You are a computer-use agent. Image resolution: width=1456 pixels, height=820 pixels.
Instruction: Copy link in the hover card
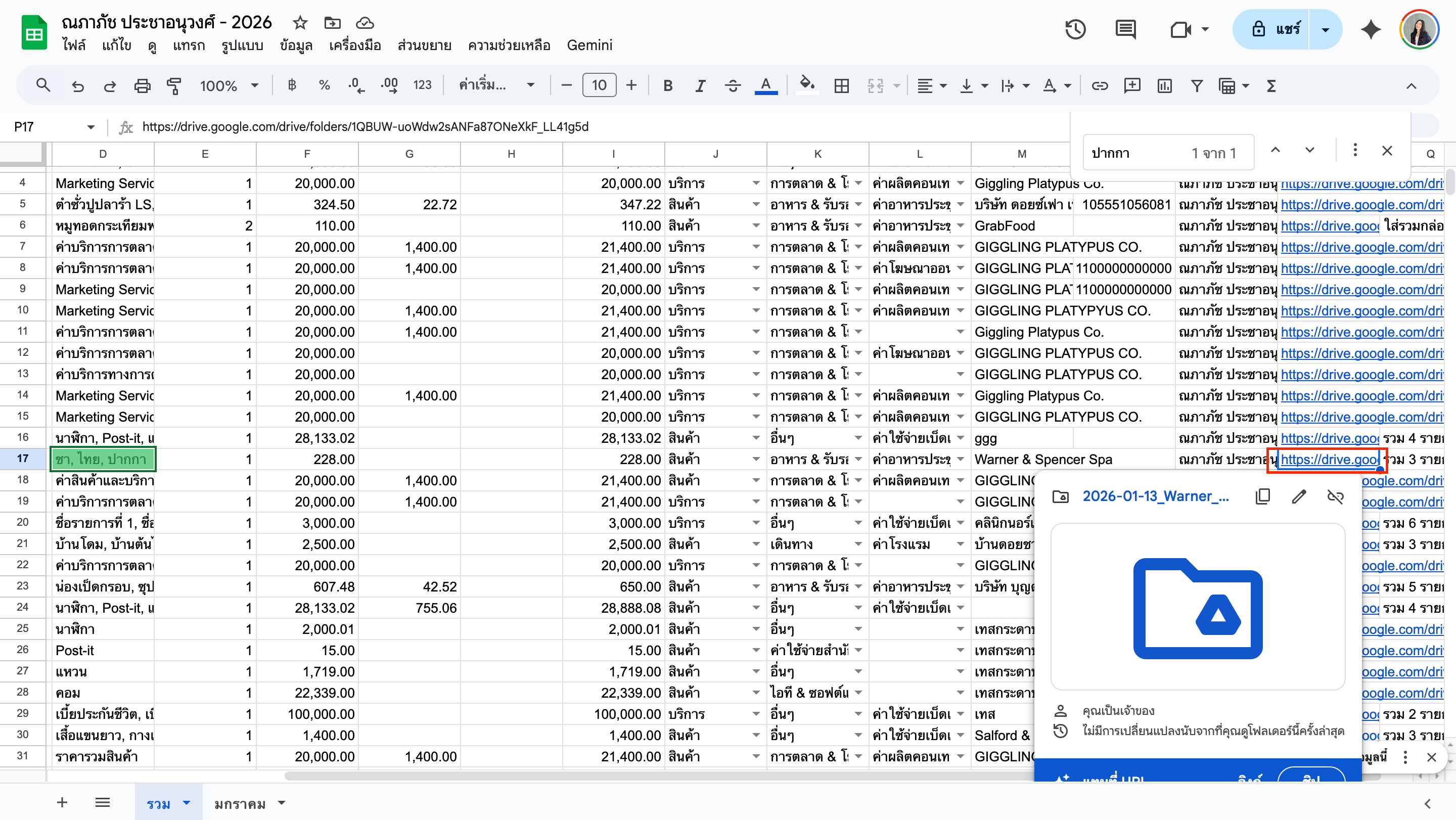coord(1263,496)
